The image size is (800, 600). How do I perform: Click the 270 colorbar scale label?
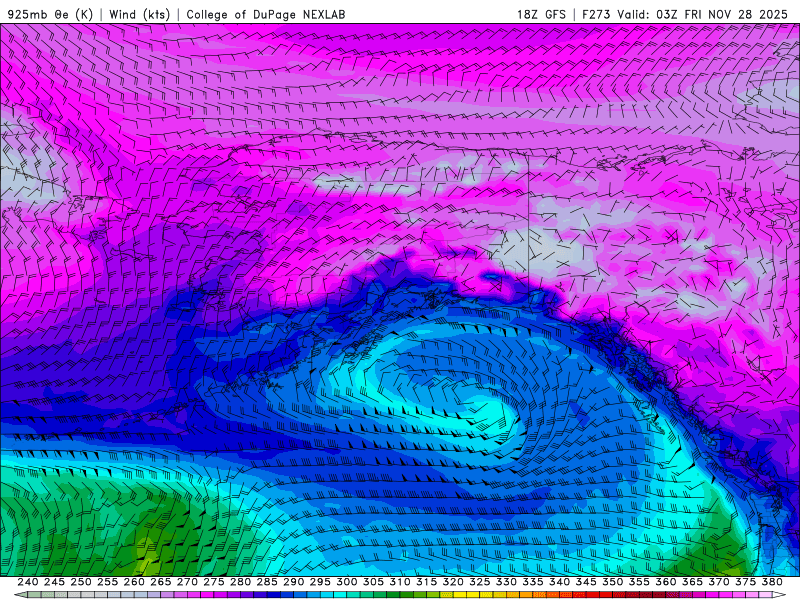pyautogui.click(x=187, y=582)
